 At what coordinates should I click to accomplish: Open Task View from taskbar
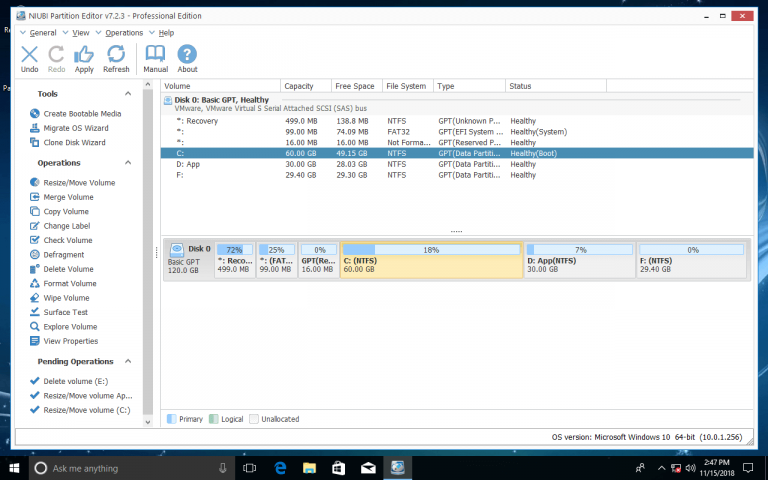tap(250, 468)
